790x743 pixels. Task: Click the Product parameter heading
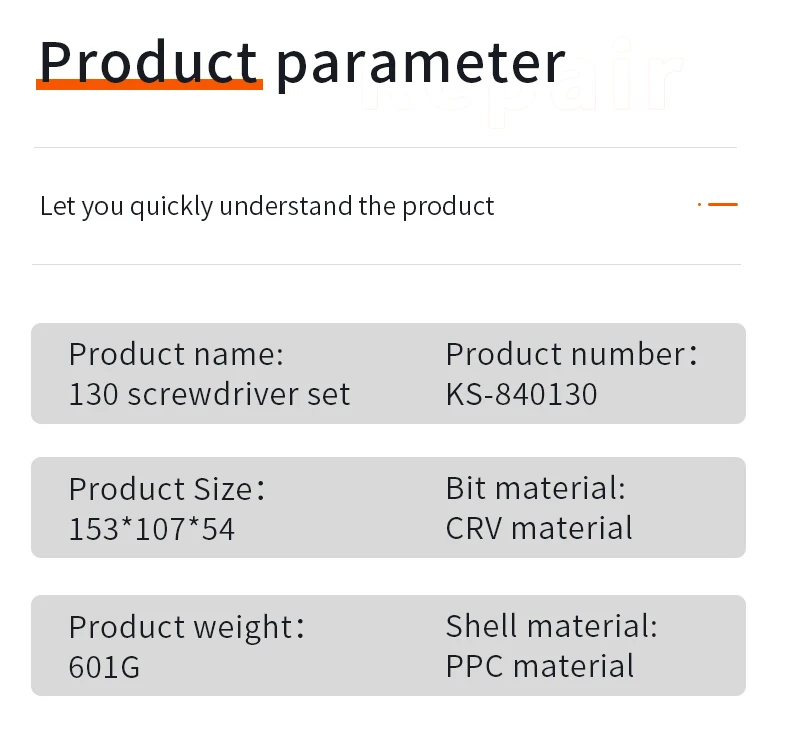click(302, 64)
